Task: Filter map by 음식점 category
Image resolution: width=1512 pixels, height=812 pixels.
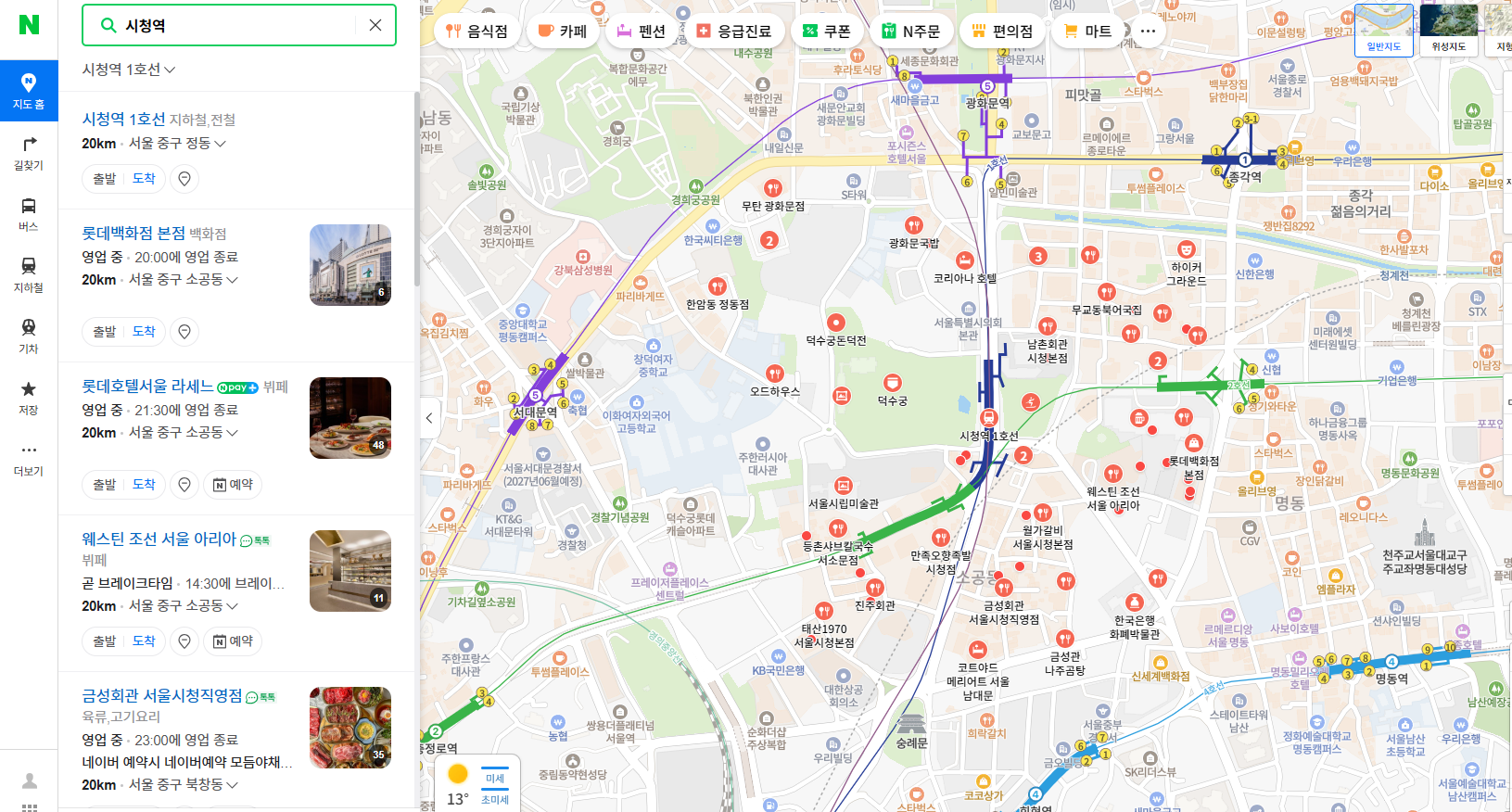Action: click(476, 31)
